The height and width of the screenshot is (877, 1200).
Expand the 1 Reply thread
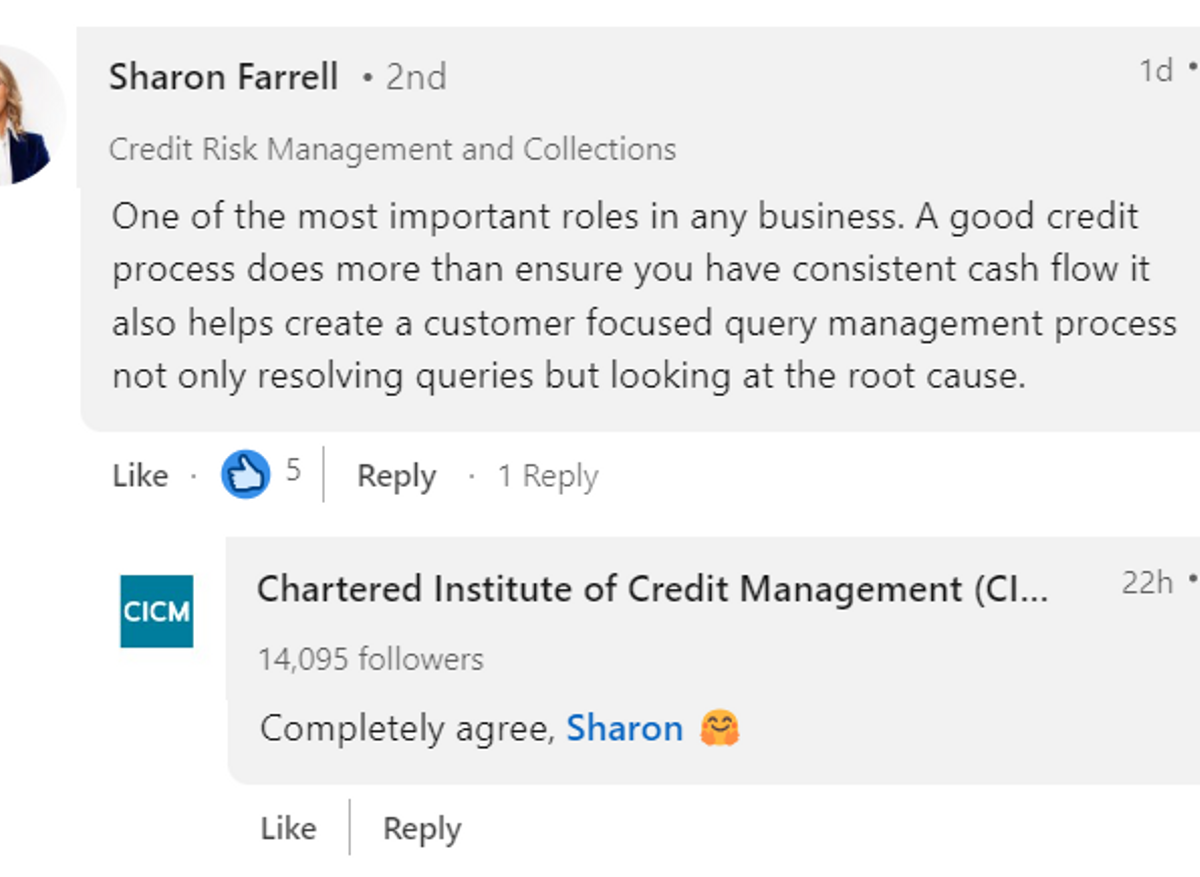click(548, 476)
